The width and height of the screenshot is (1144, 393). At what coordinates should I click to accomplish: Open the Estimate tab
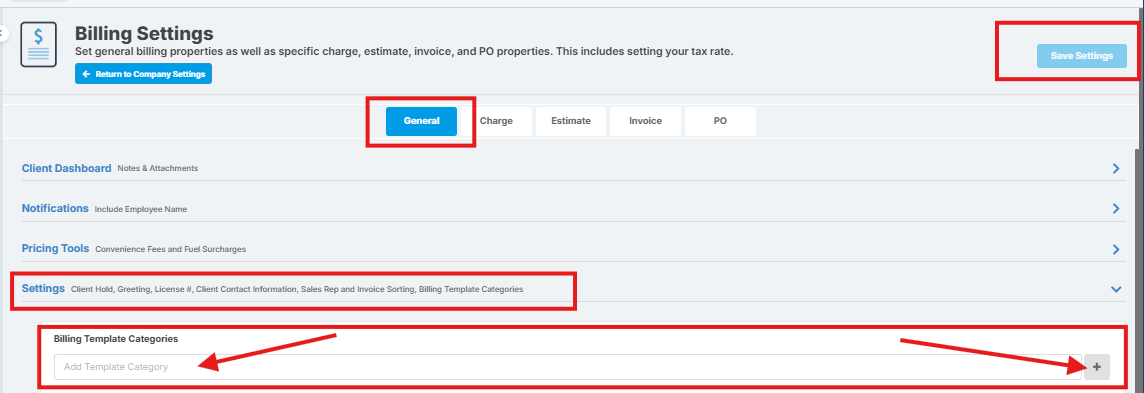pyautogui.click(x=571, y=121)
